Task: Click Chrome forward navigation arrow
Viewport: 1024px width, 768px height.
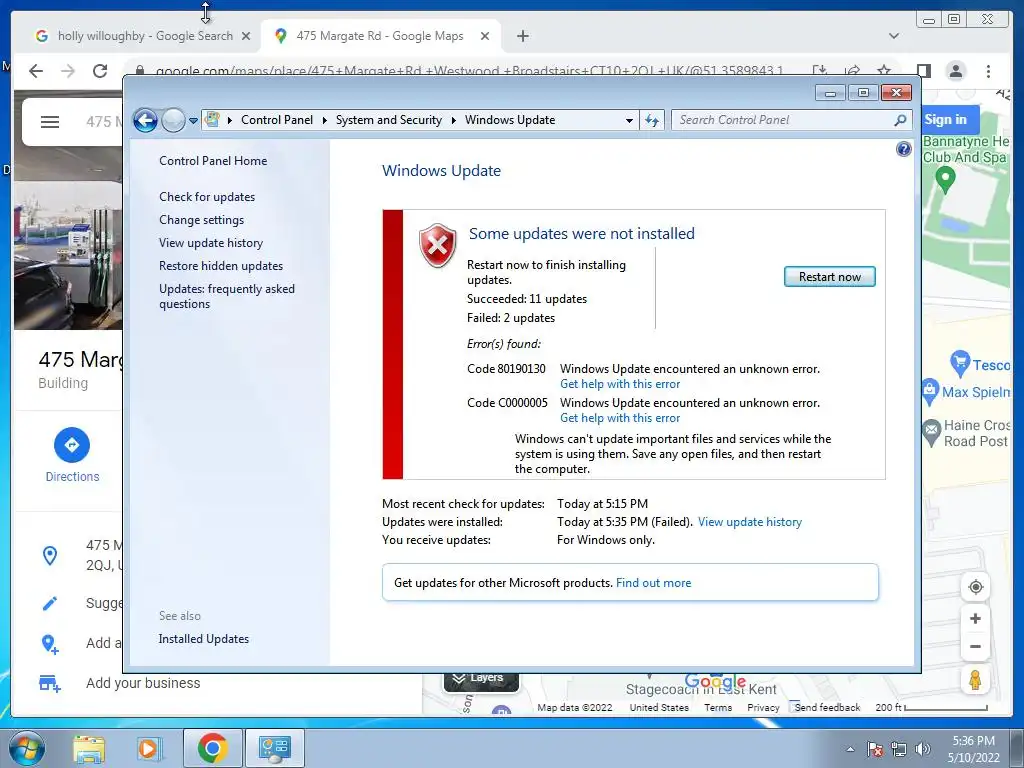Action: (x=68, y=71)
